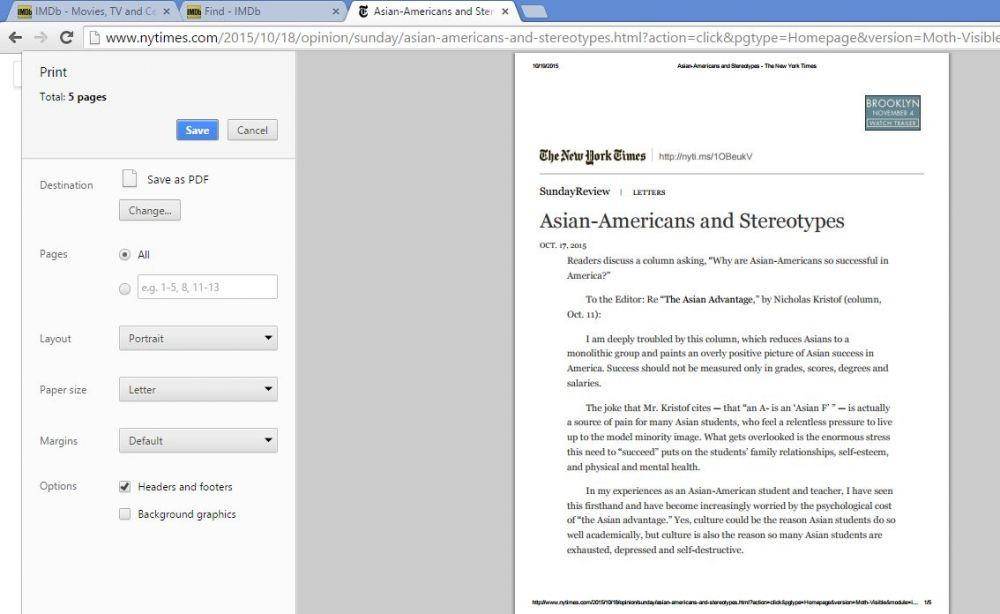Click the Save as PDF document icon
The width and height of the screenshot is (1000, 614).
(129, 179)
